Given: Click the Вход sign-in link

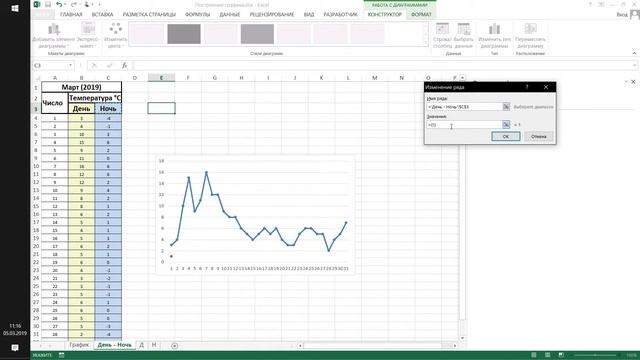Looking at the screenshot, I should click(x=622, y=14).
